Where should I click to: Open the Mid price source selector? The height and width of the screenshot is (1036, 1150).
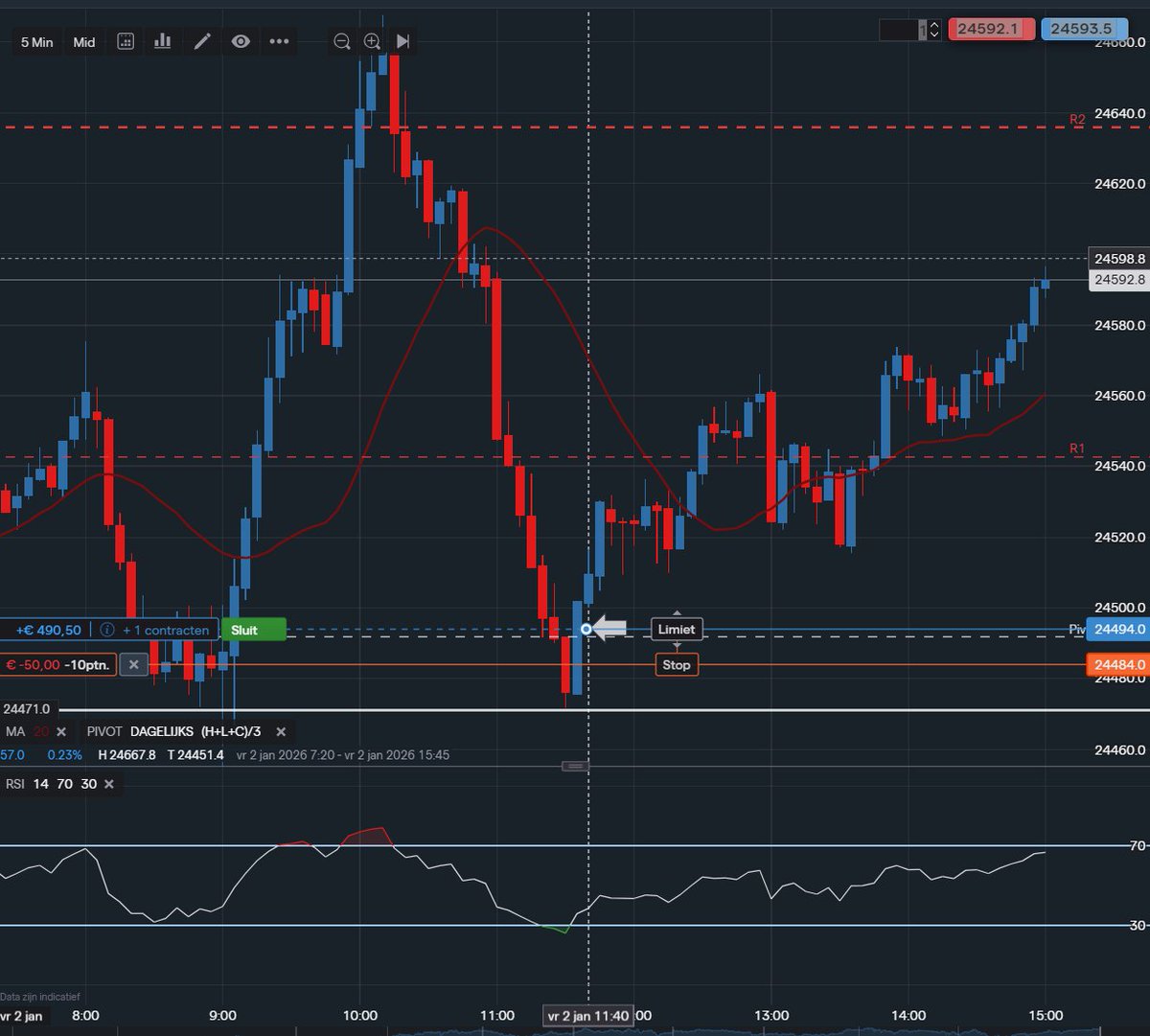point(82,41)
